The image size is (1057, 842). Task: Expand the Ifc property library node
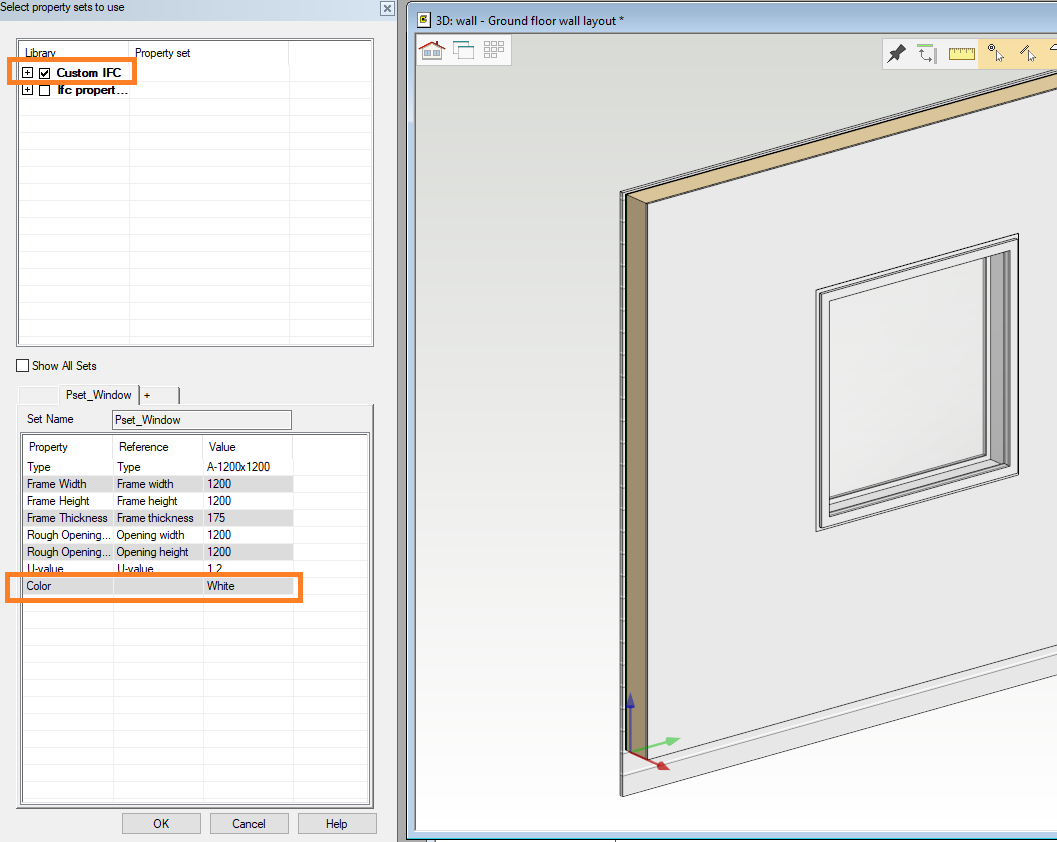point(27,90)
